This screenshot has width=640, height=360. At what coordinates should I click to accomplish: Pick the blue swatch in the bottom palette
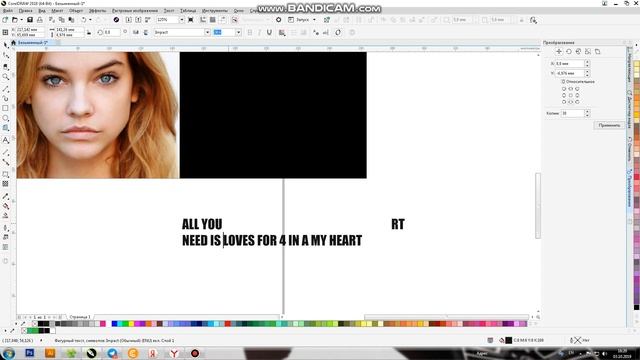click(115, 324)
